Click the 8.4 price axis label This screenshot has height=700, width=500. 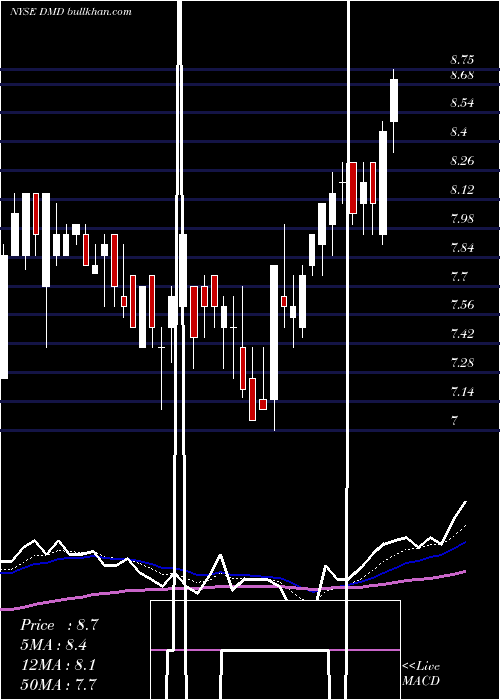[459, 132]
